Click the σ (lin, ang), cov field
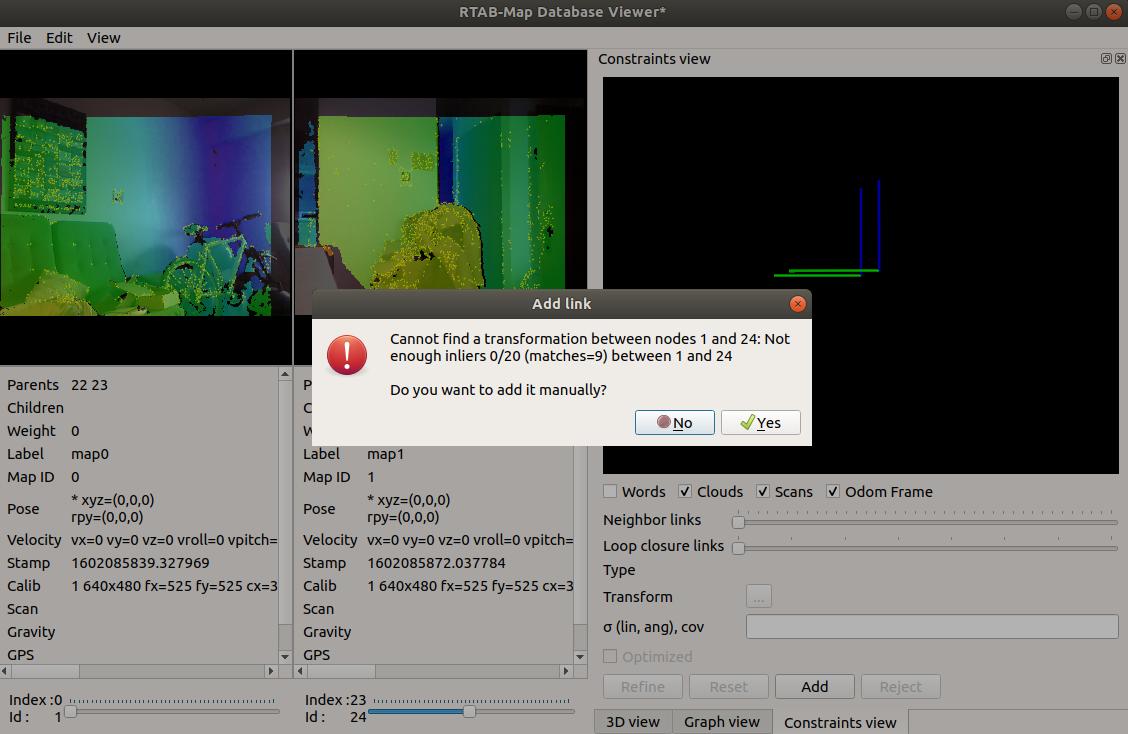The height and width of the screenshot is (734, 1128). pyautogui.click(x=931, y=627)
